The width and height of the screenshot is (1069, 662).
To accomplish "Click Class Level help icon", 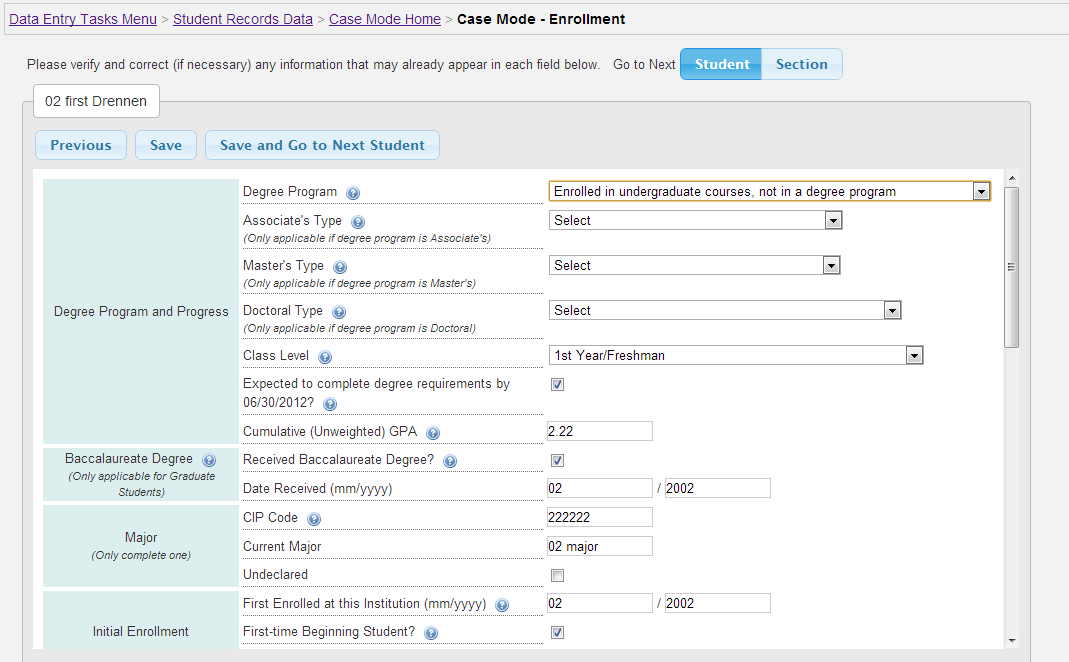I will (x=325, y=357).
